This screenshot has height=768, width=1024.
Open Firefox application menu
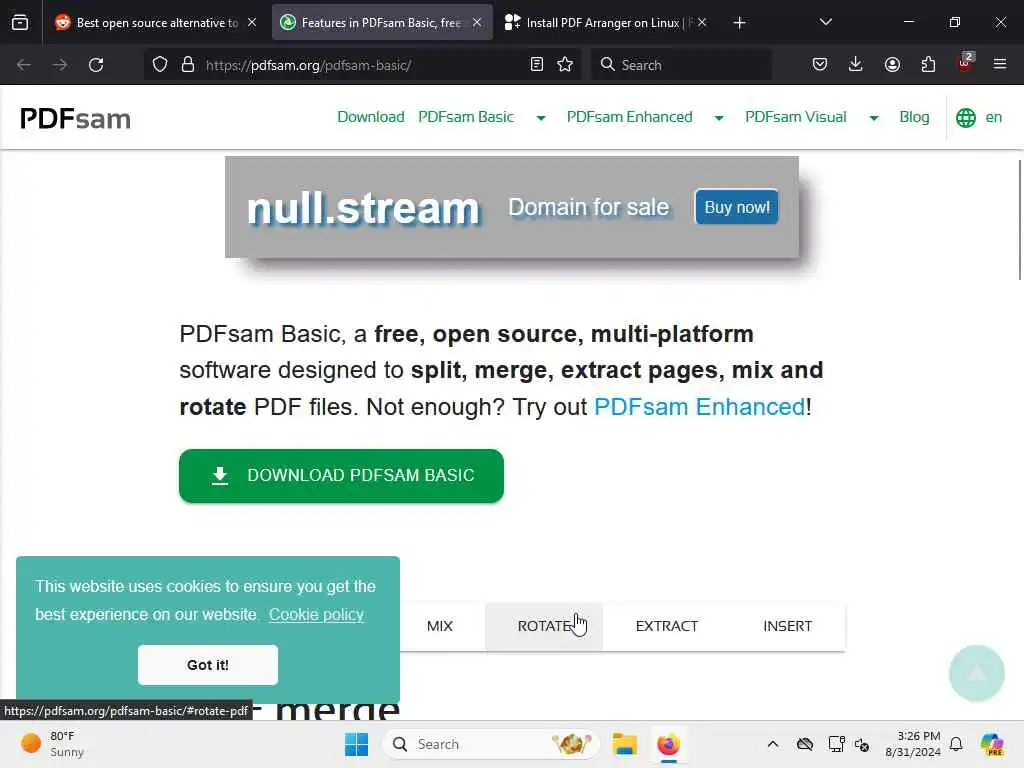pos(1000,64)
